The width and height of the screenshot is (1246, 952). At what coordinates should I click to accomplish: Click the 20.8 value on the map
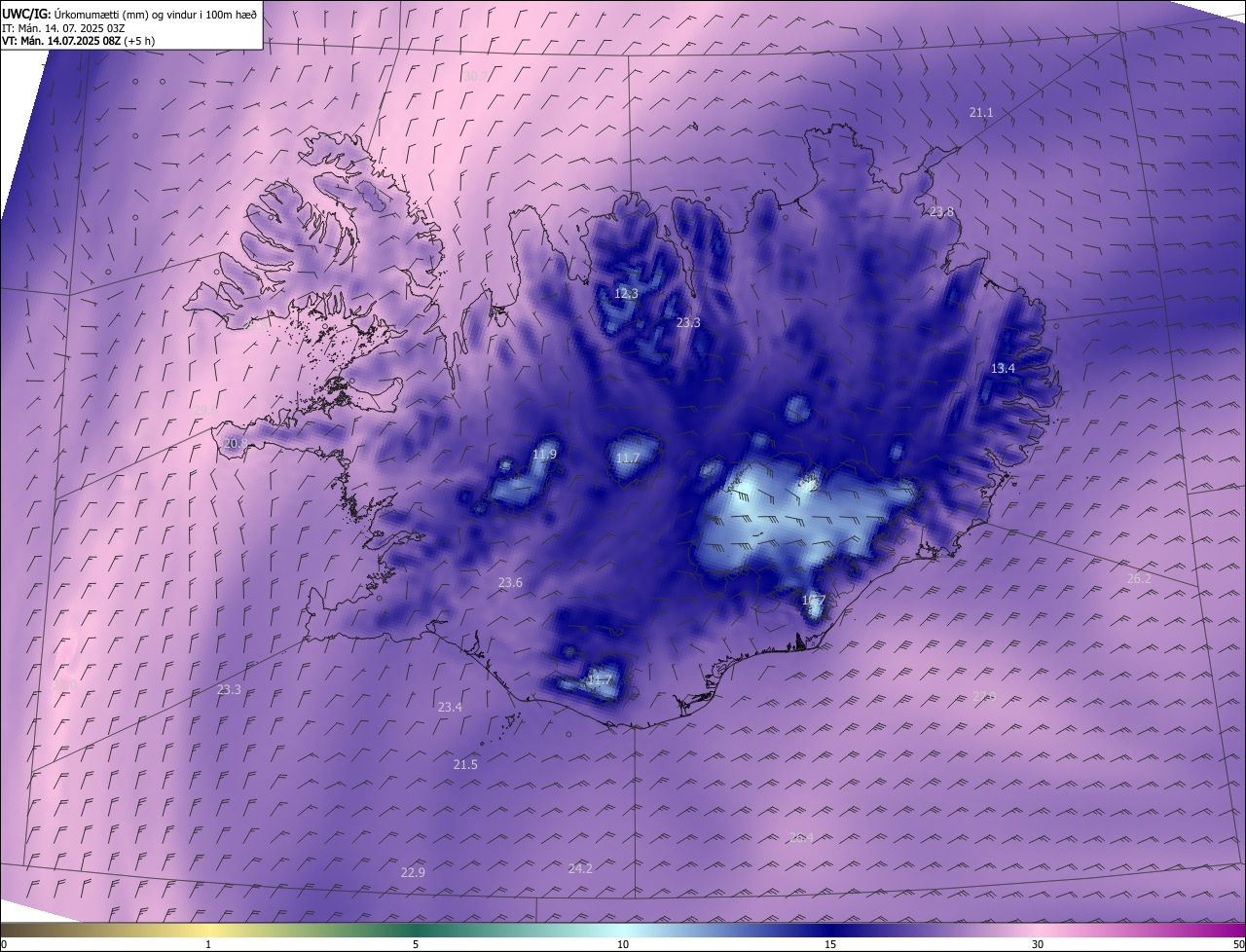click(236, 443)
